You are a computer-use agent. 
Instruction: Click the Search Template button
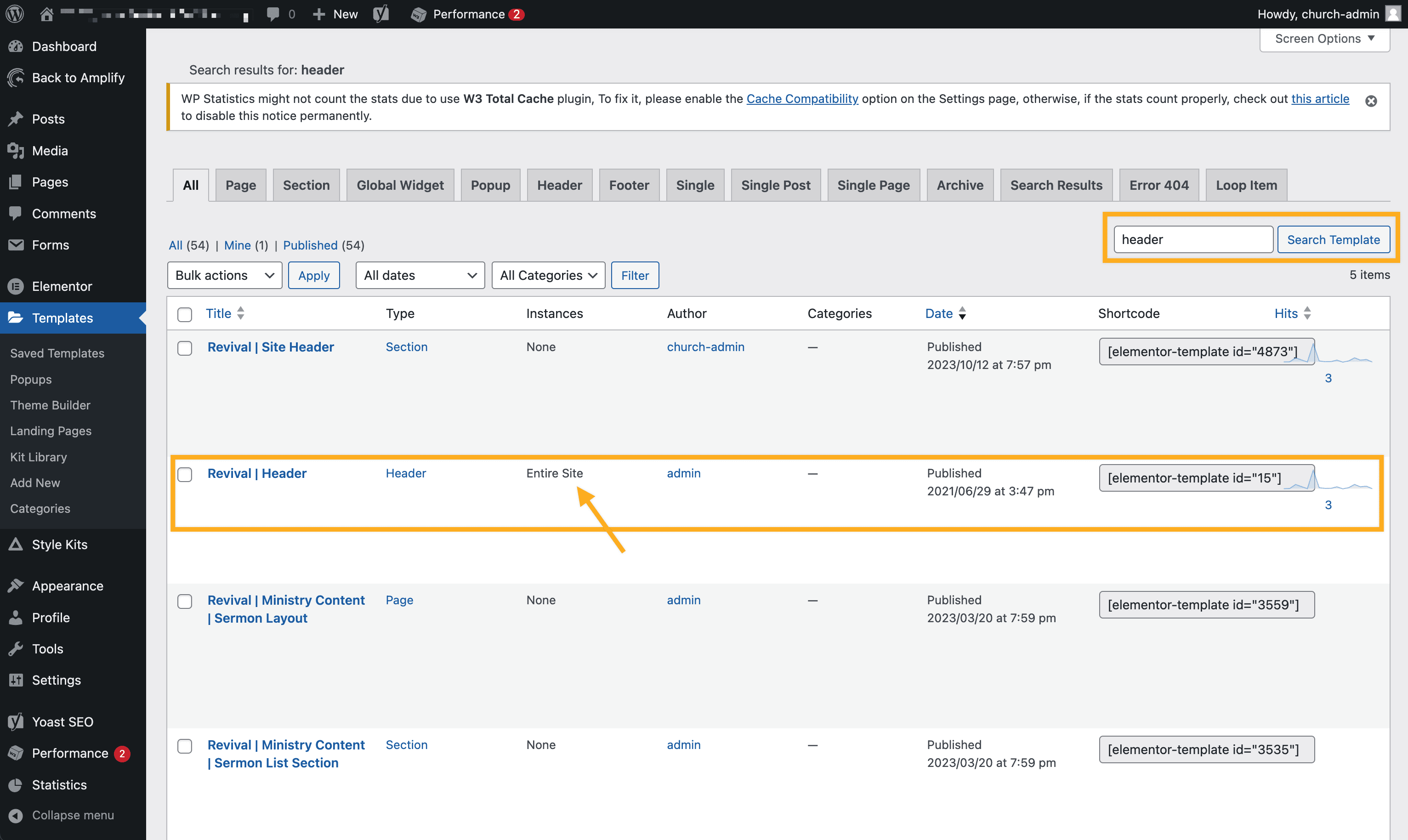1333,239
